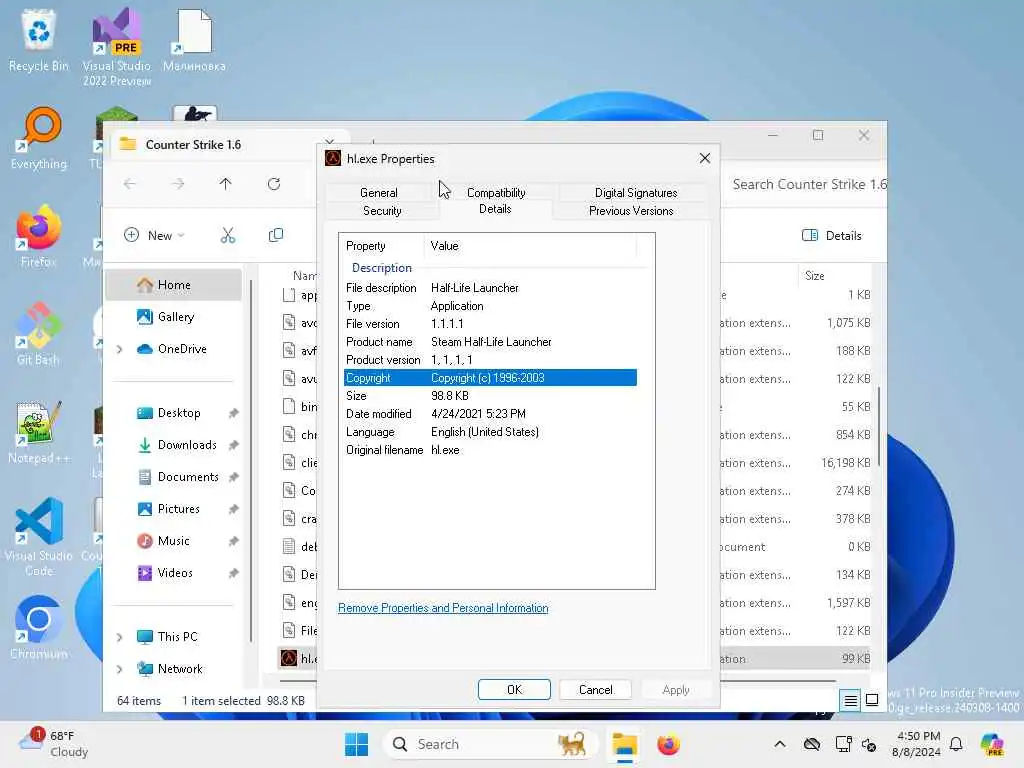Select the File description property row
The height and width of the screenshot is (768, 1024).
tap(490, 288)
